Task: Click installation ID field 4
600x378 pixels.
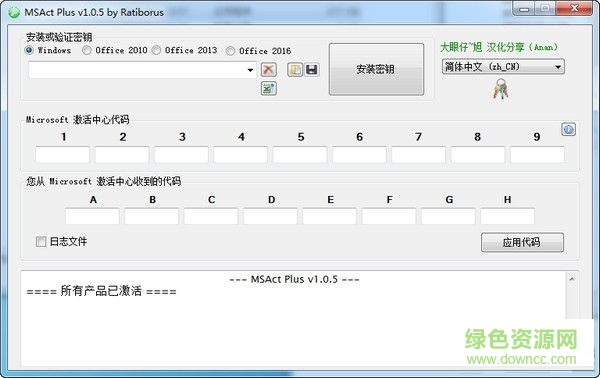Action: [241, 155]
